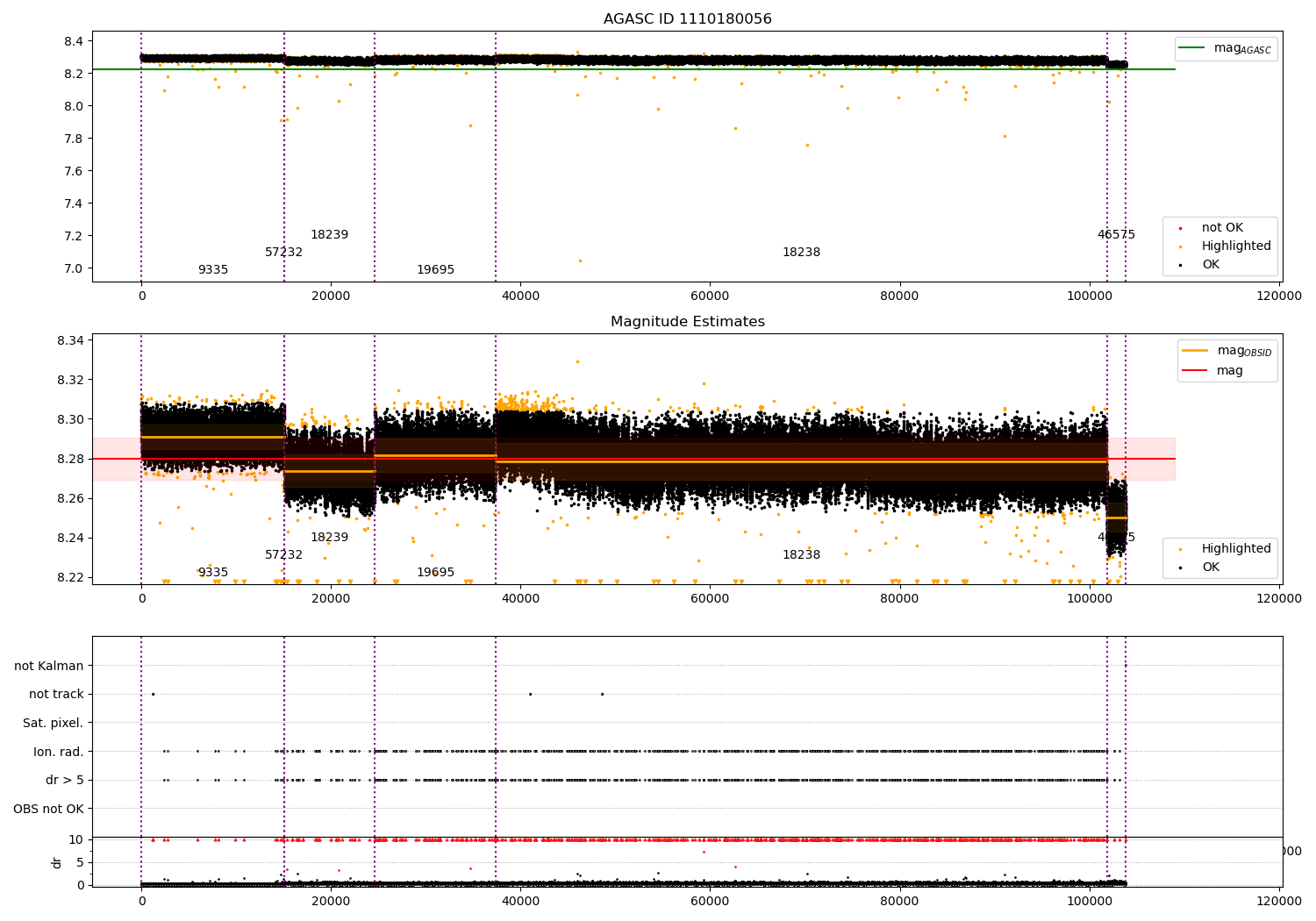Image resolution: width=1316 pixels, height=921 pixels.
Task: Click the 7.0 y-axis tick of top plot
Action: pos(74,268)
